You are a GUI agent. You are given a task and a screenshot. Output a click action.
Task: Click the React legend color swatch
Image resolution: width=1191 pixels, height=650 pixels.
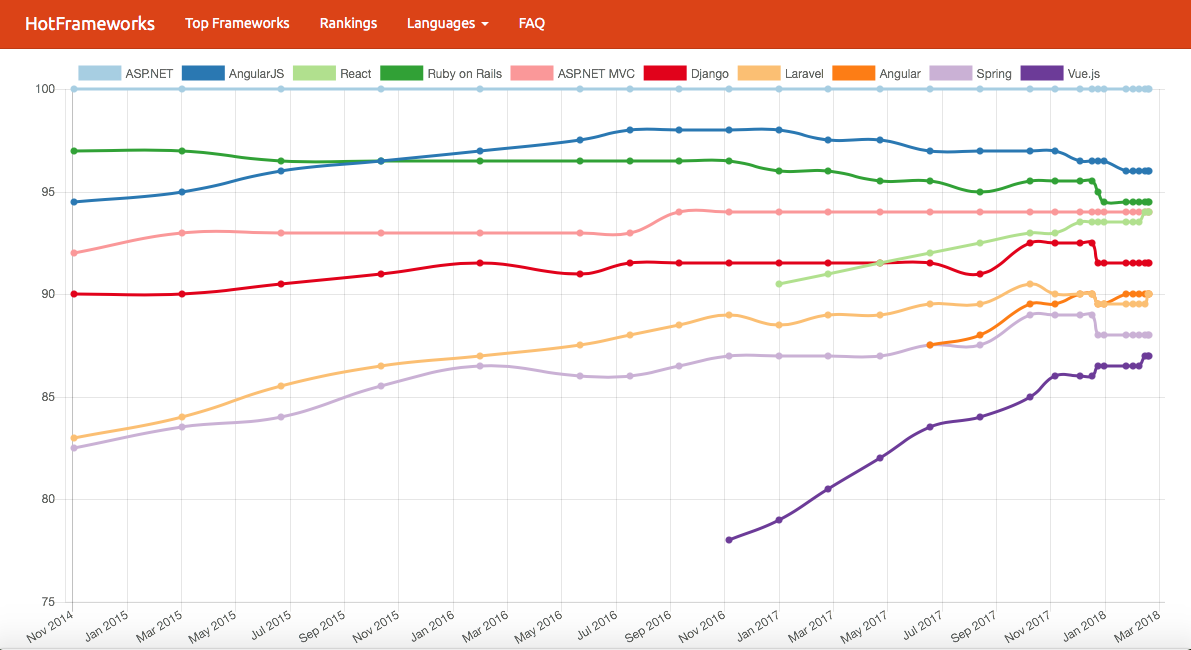tap(314, 74)
